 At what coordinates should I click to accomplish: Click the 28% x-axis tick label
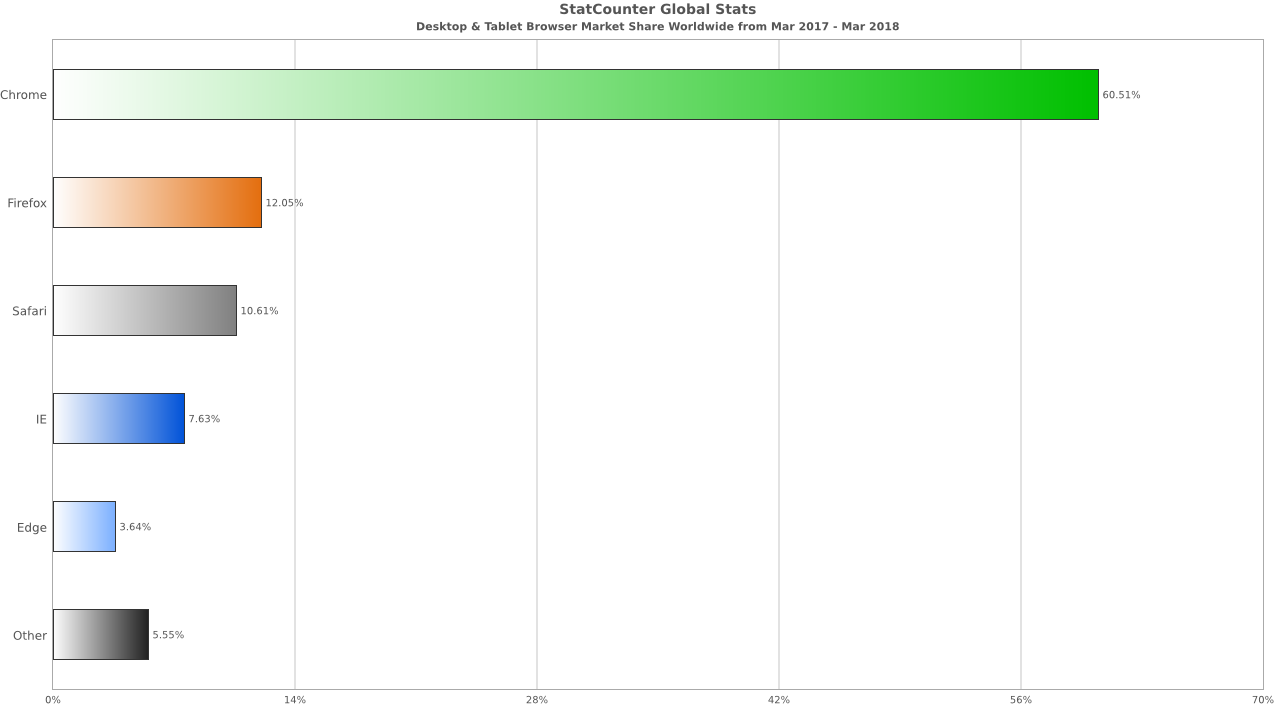point(537,700)
